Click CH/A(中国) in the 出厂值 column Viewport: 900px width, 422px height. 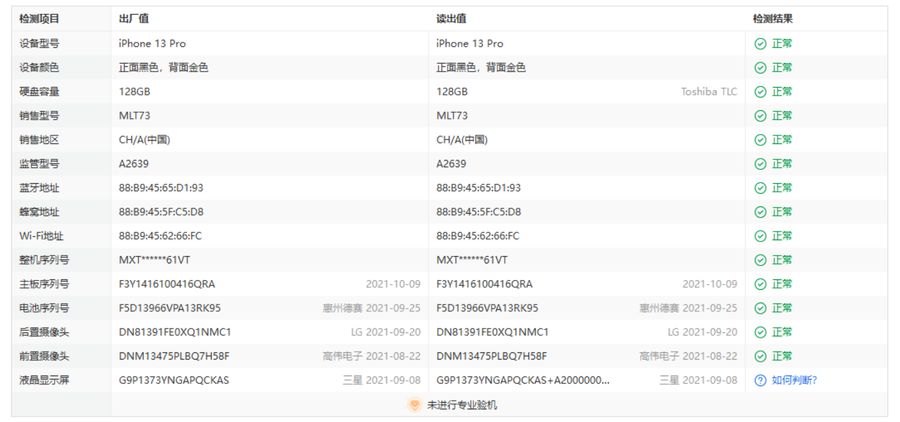point(144,140)
